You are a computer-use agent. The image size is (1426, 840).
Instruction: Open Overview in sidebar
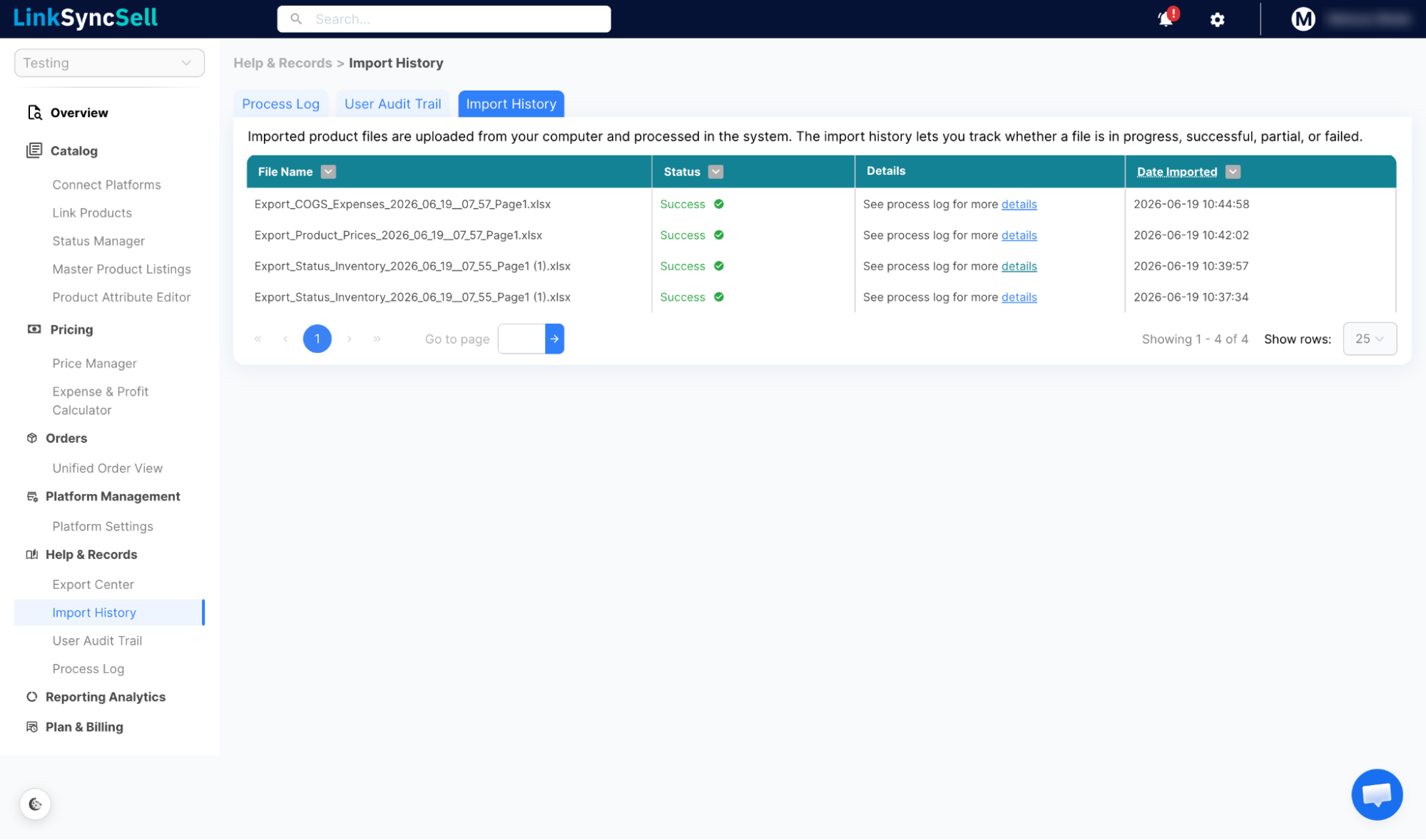point(79,113)
